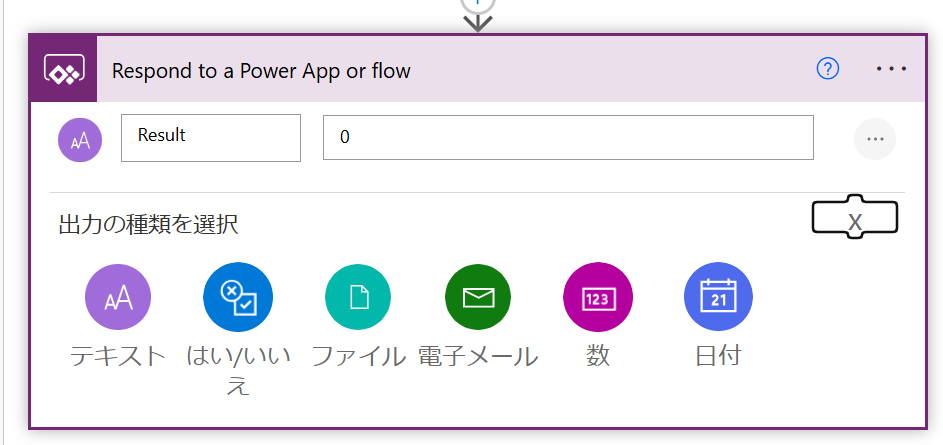Click the 数 label

598,357
